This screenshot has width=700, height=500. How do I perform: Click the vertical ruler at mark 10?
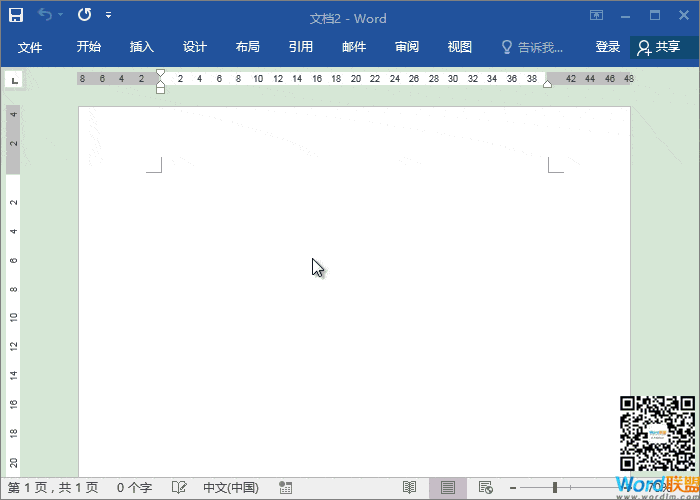(13, 317)
